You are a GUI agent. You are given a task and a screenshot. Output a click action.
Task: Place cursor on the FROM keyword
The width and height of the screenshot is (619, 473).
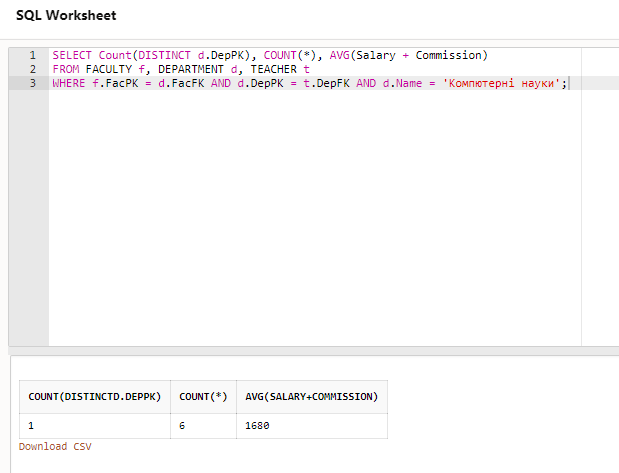66,69
